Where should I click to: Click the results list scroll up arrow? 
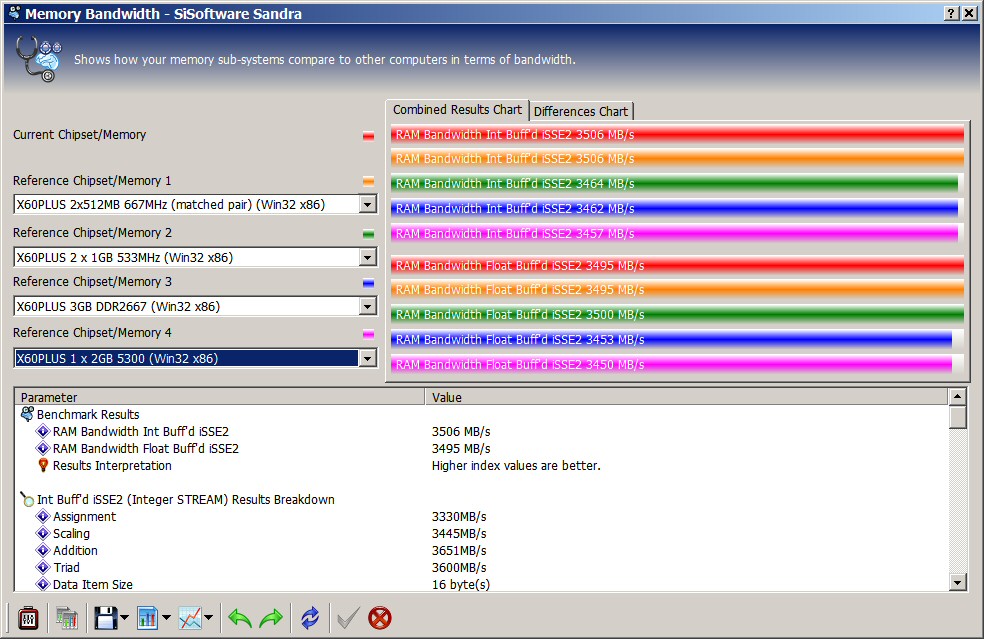[x=957, y=396]
